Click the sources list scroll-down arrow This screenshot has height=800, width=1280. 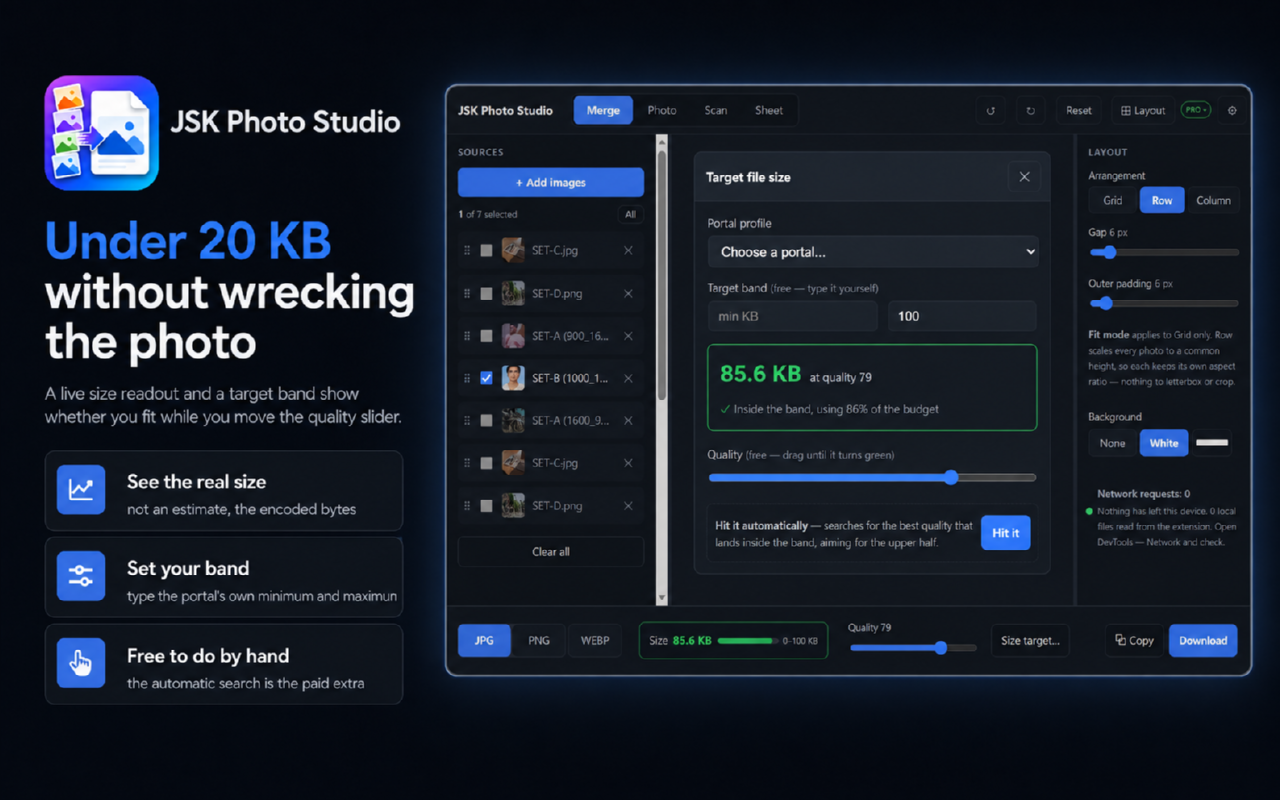(661, 598)
